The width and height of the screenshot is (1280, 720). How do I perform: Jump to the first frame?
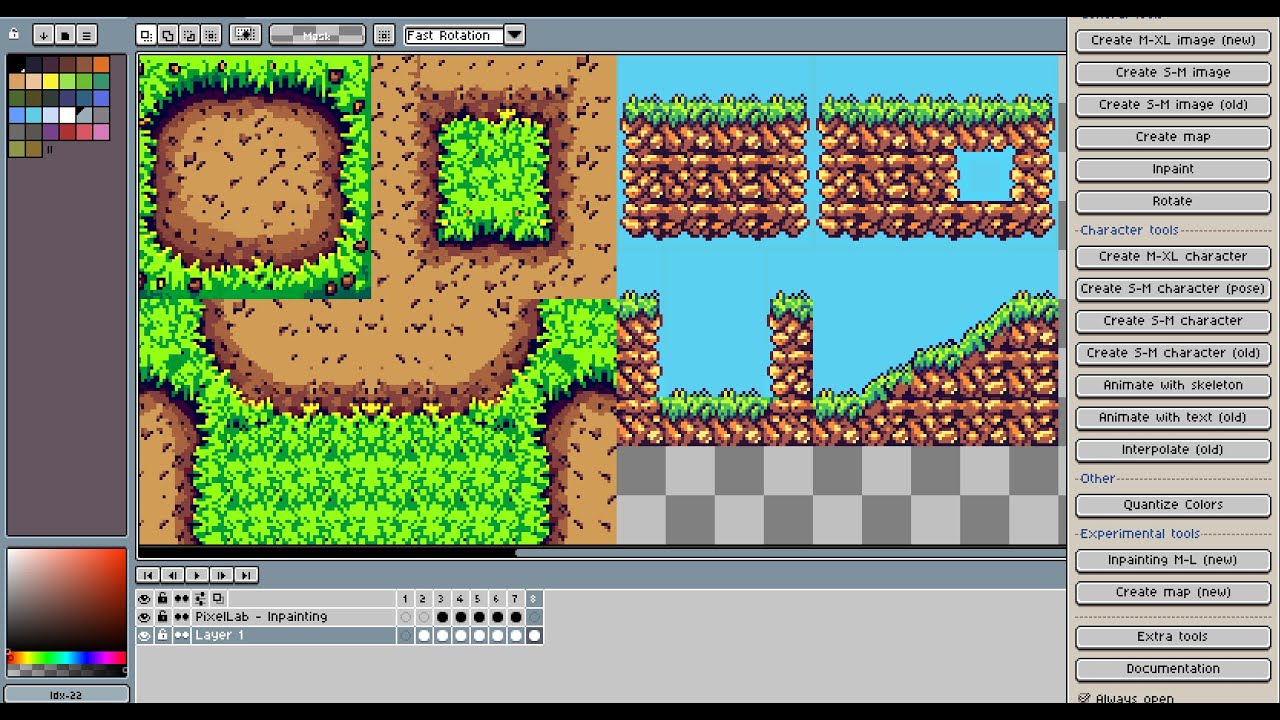(148, 575)
